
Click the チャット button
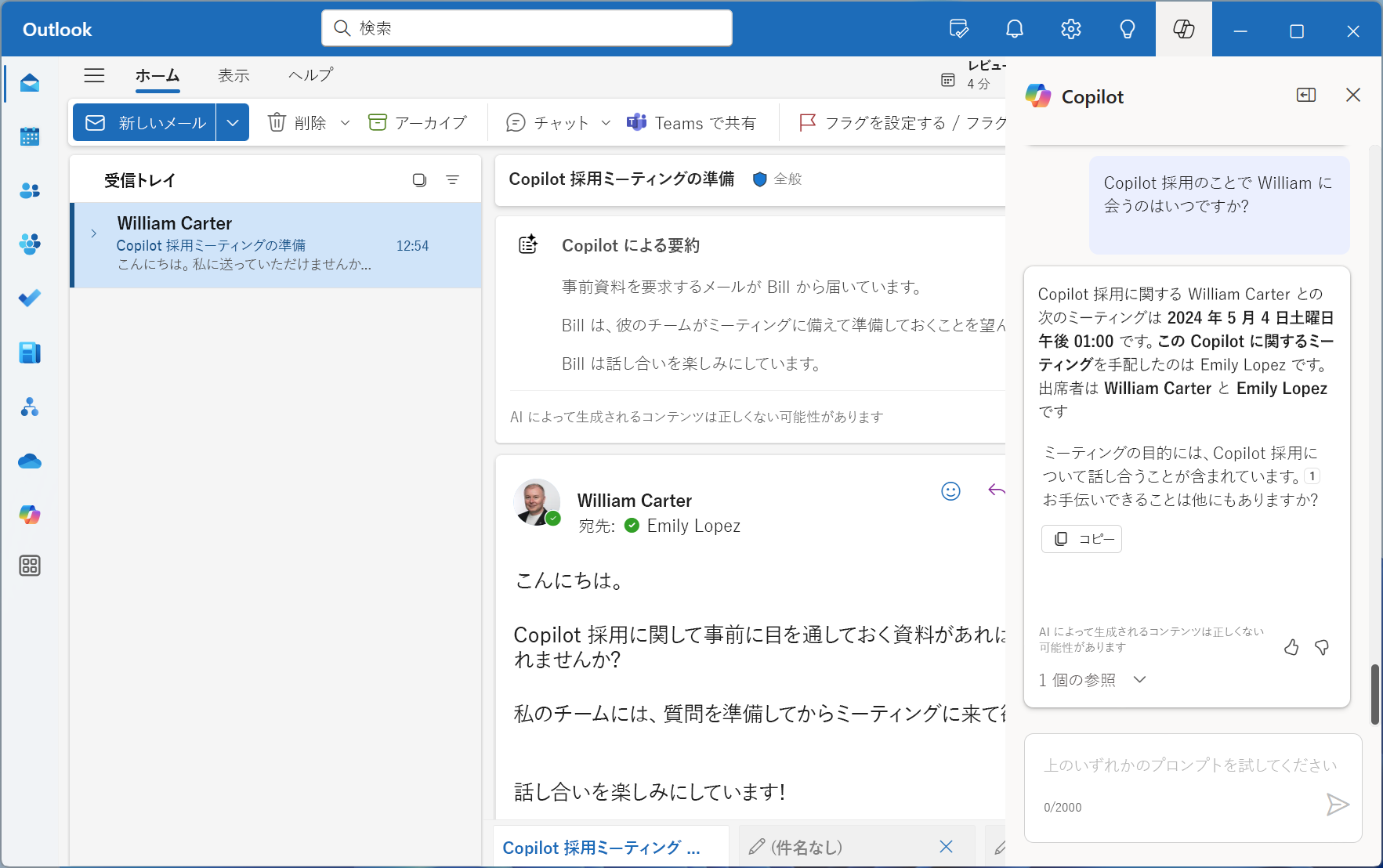[x=548, y=123]
